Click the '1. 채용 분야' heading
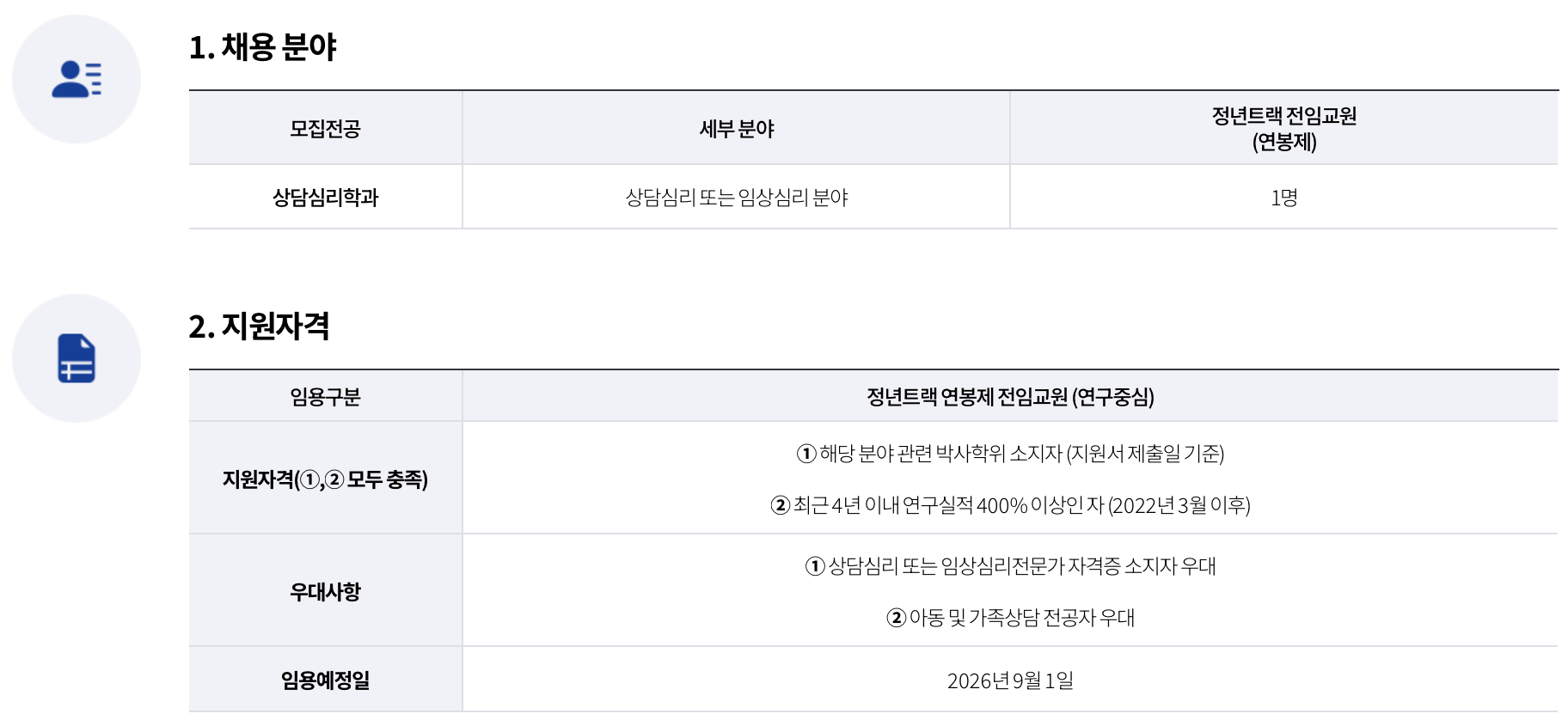 tap(262, 47)
